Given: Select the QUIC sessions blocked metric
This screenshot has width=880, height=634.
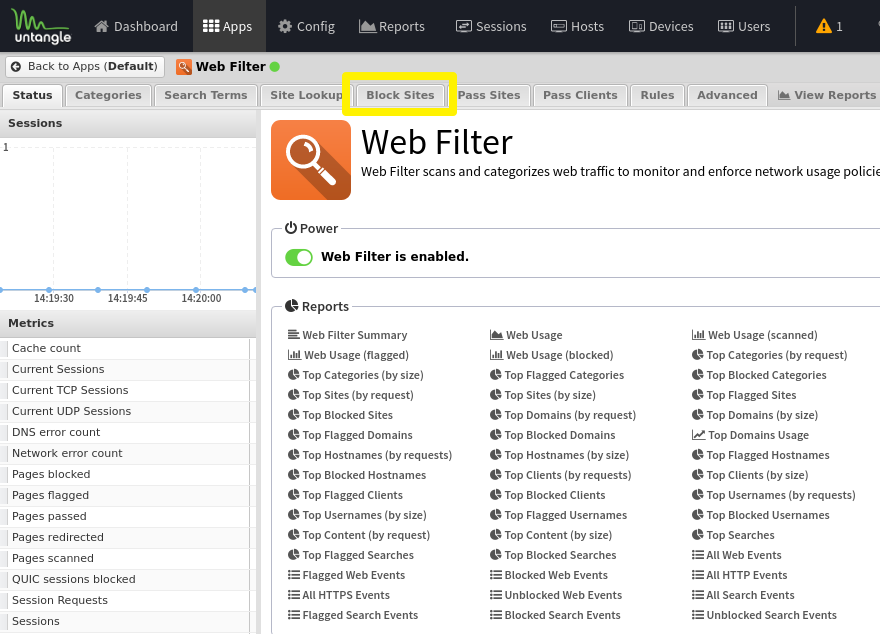Looking at the screenshot, I should pyautogui.click(x=125, y=580).
